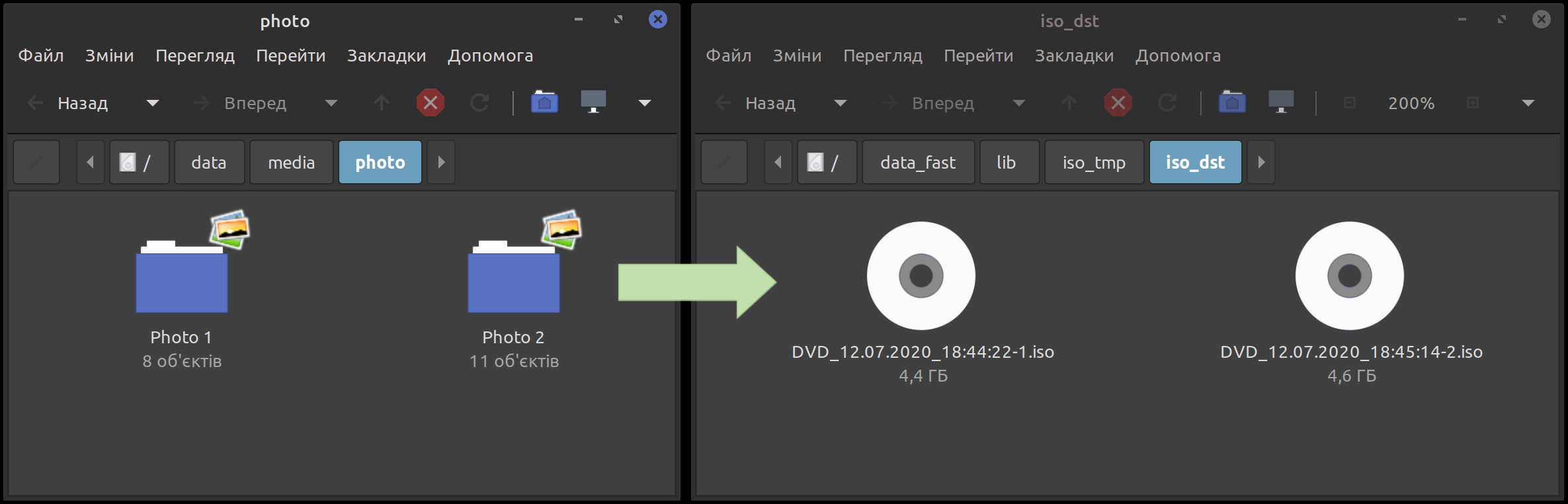Click Forward button in photo window
Viewport: 1568px width, 504px height.
pyautogui.click(x=239, y=103)
